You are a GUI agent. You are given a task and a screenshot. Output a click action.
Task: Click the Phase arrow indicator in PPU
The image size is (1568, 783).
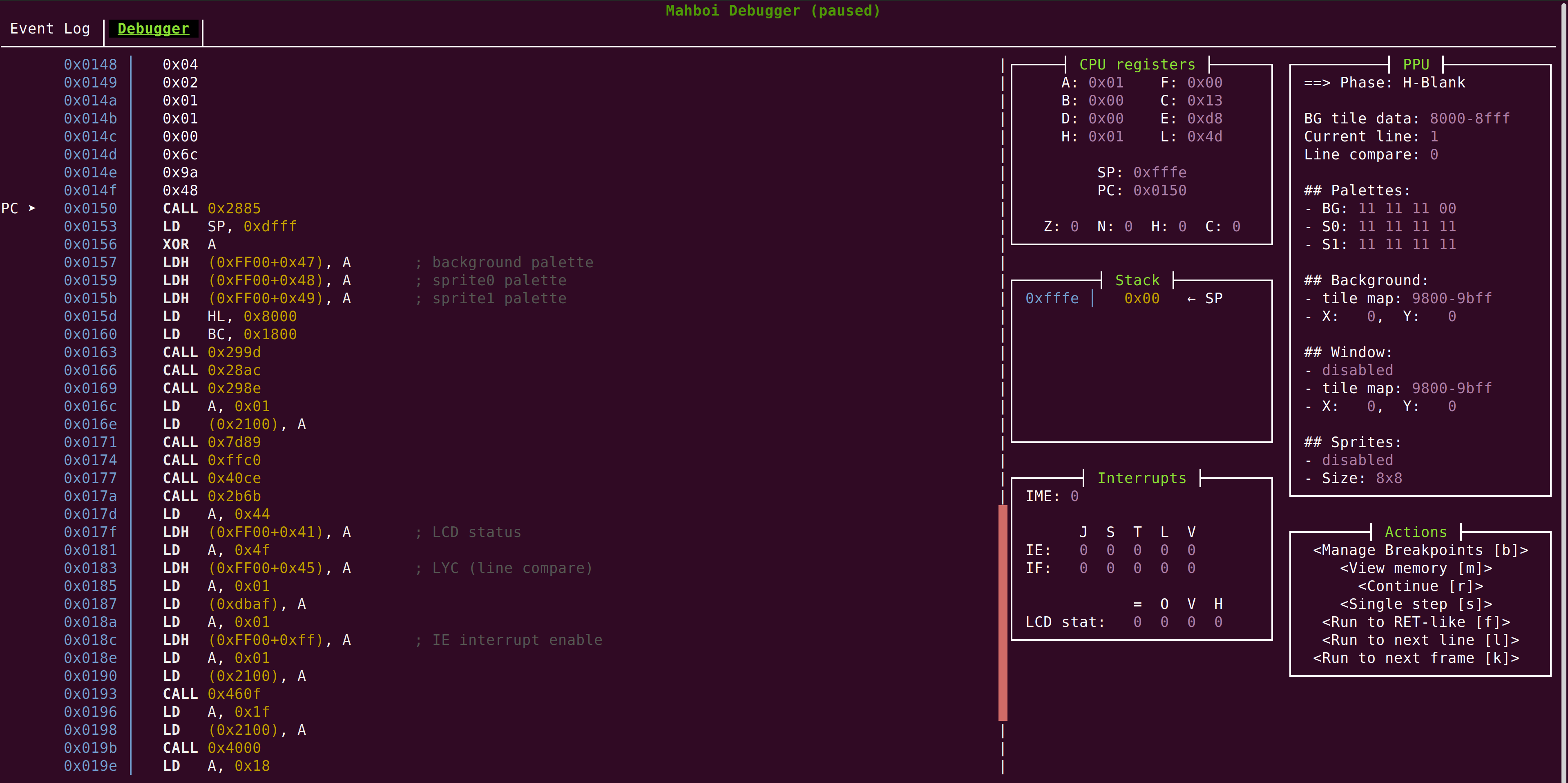(1317, 83)
